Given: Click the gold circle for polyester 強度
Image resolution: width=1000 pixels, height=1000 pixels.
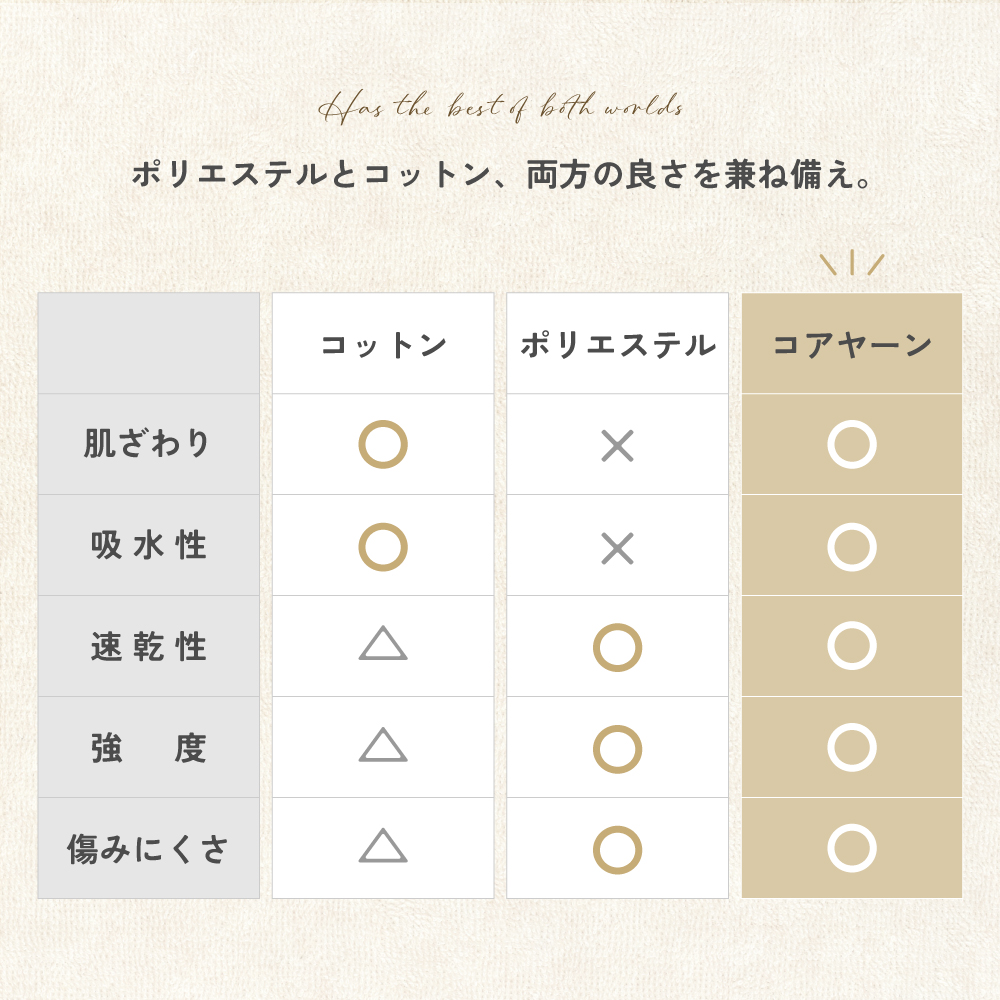Looking at the screenshot, I should pos(617,749).
